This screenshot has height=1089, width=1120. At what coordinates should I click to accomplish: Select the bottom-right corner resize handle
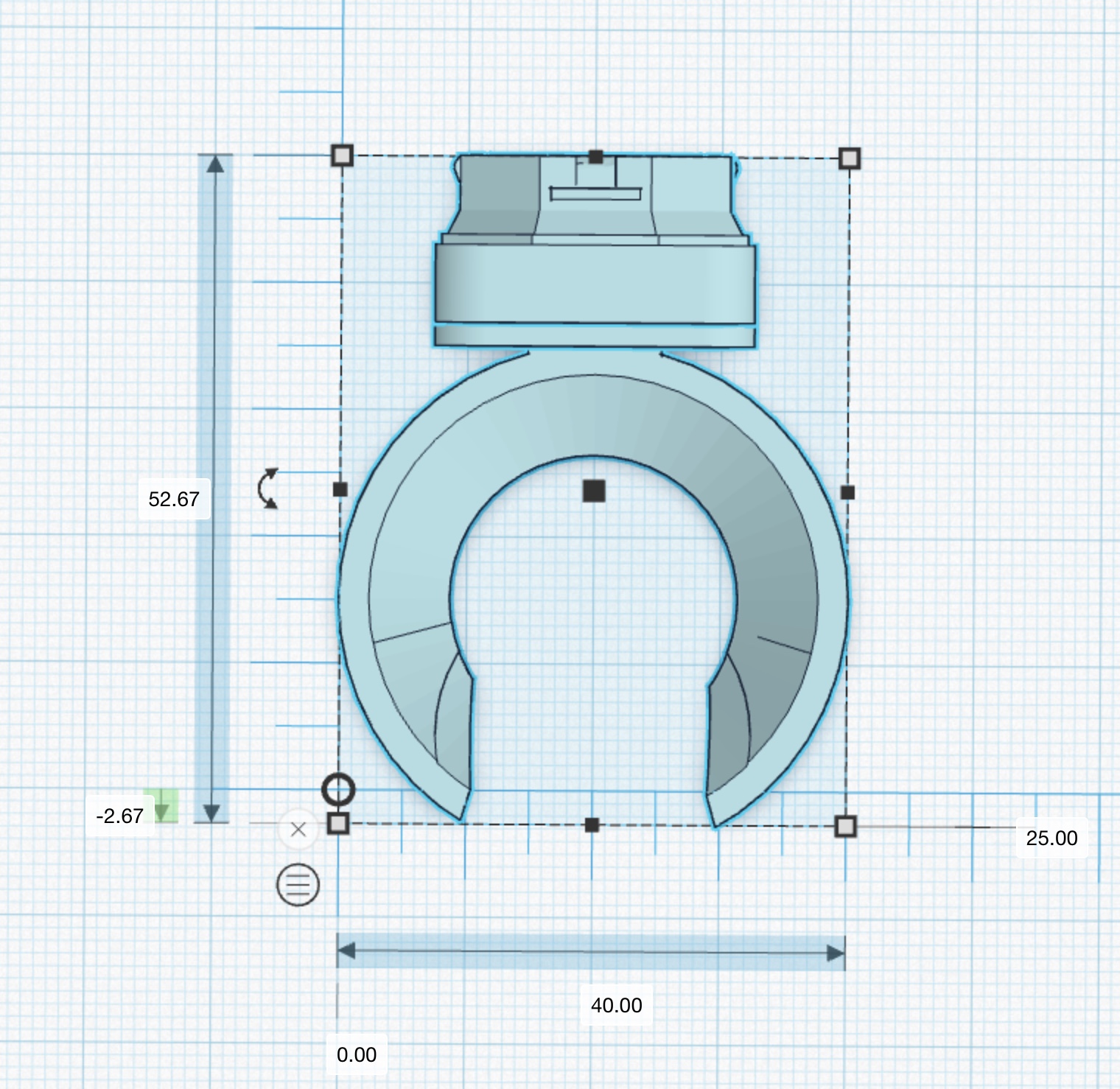coord(846,826)
